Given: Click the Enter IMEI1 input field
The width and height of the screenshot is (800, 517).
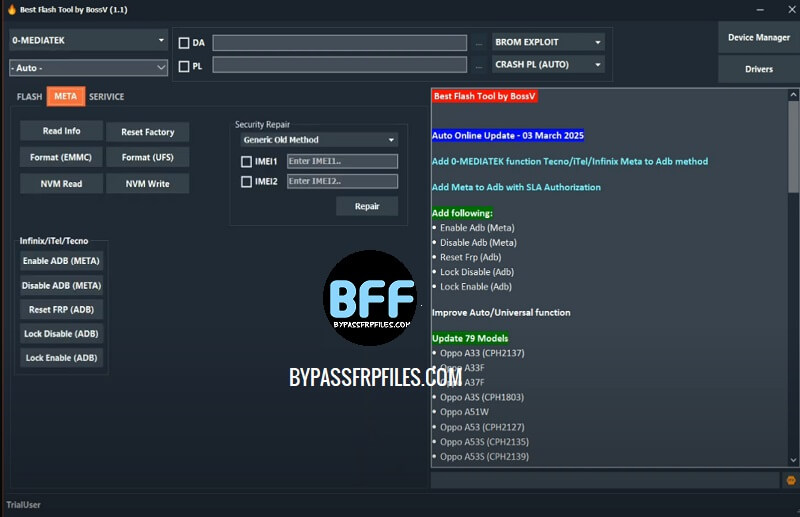Looking at the screenshot, I should click(x=341, y=161).
